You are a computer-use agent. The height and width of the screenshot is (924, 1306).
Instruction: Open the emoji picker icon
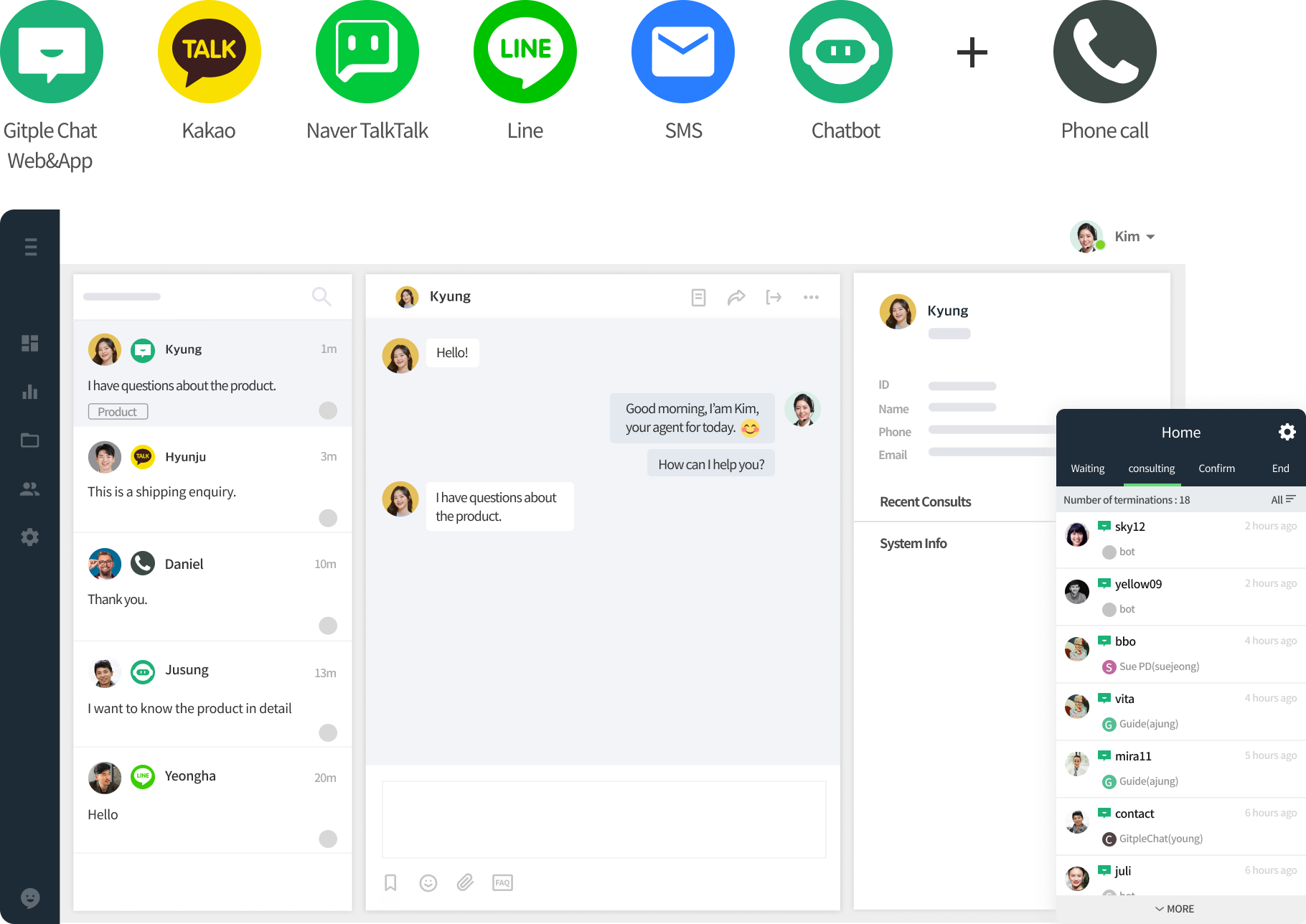pos(428,883)
